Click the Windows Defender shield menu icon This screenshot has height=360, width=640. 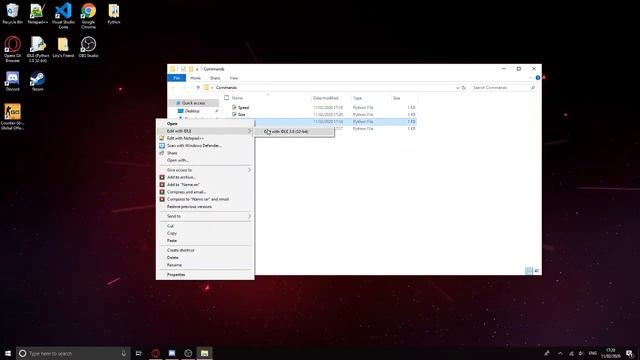[162, 145]
